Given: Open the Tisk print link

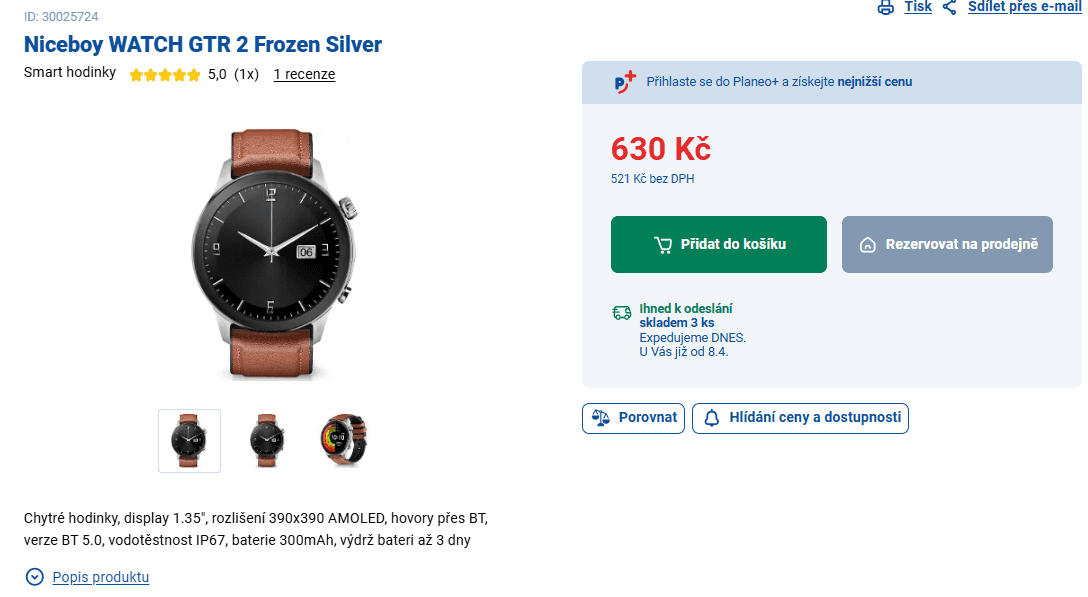Looking at the screenshot, I should [918, 7].
